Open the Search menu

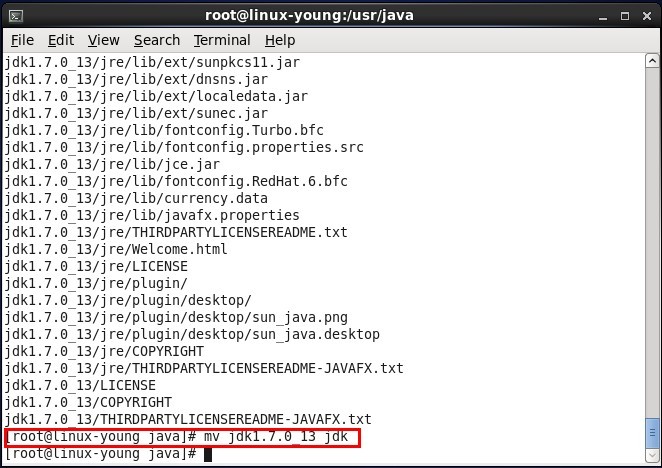157,40
